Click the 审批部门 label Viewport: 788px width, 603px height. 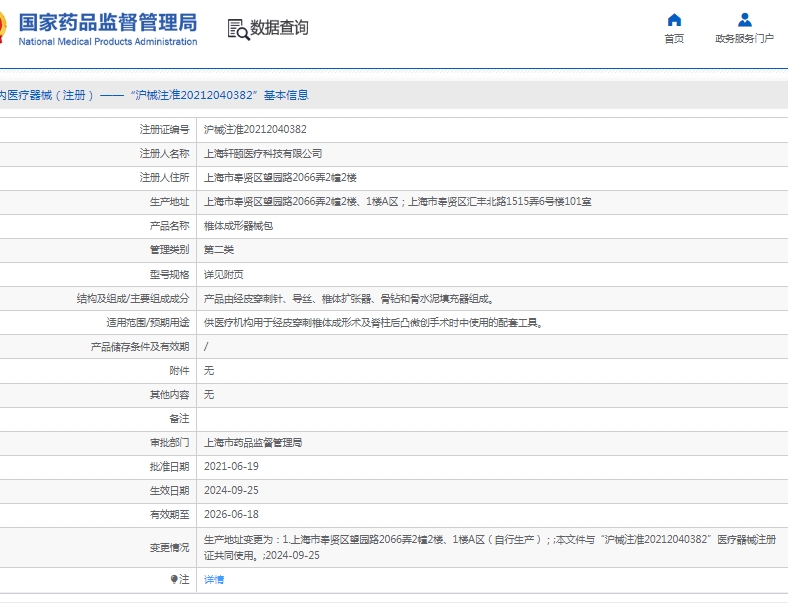169,443
